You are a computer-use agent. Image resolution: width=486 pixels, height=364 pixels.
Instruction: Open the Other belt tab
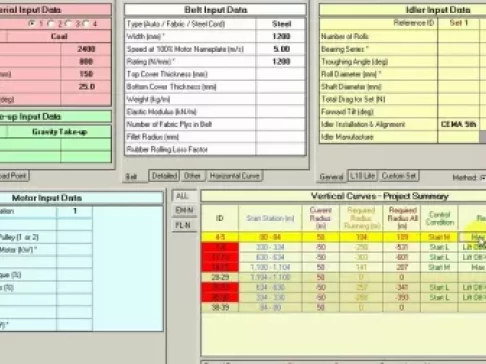coord(193,176)
